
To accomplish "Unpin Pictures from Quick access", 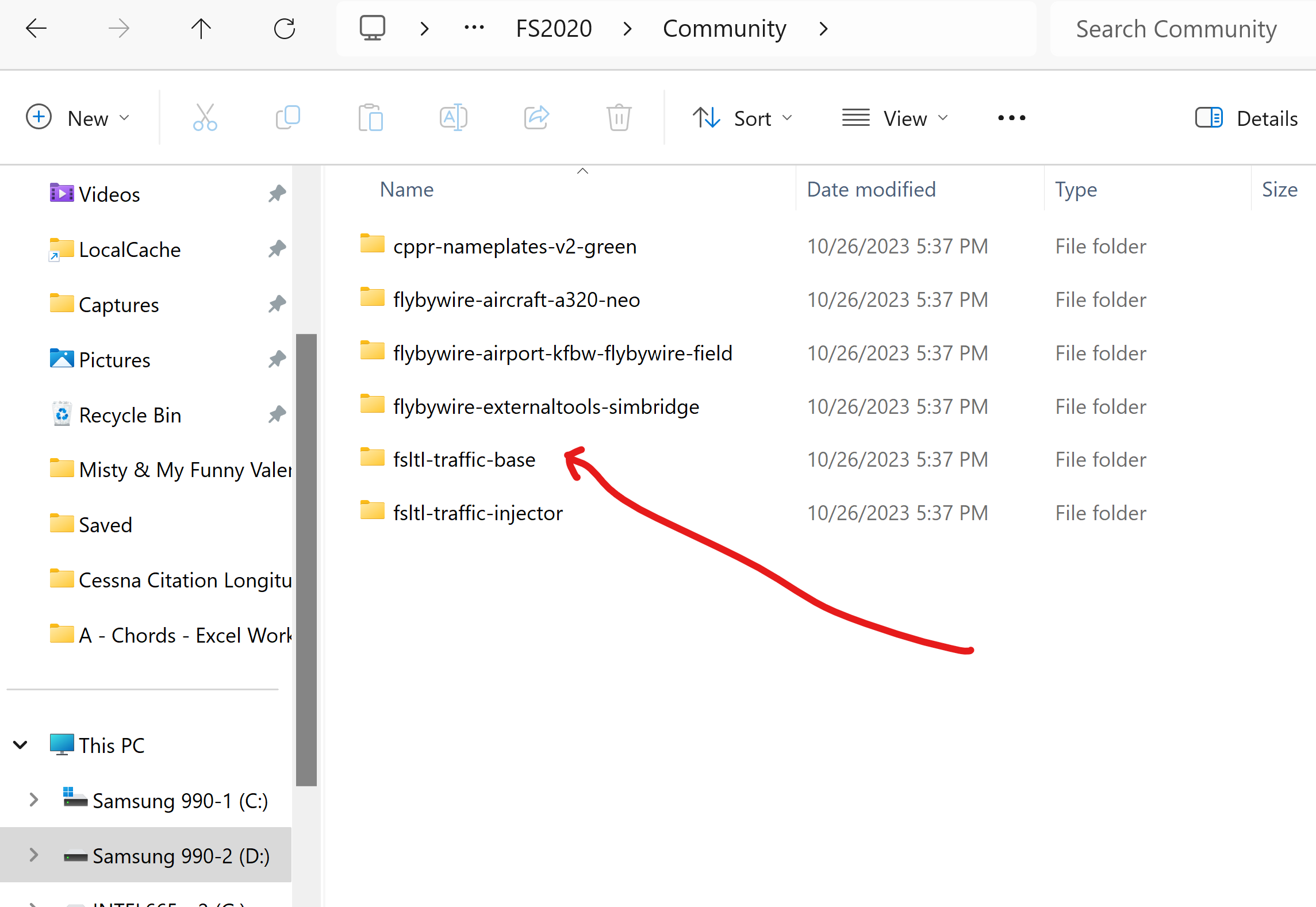I will [277, 359].
